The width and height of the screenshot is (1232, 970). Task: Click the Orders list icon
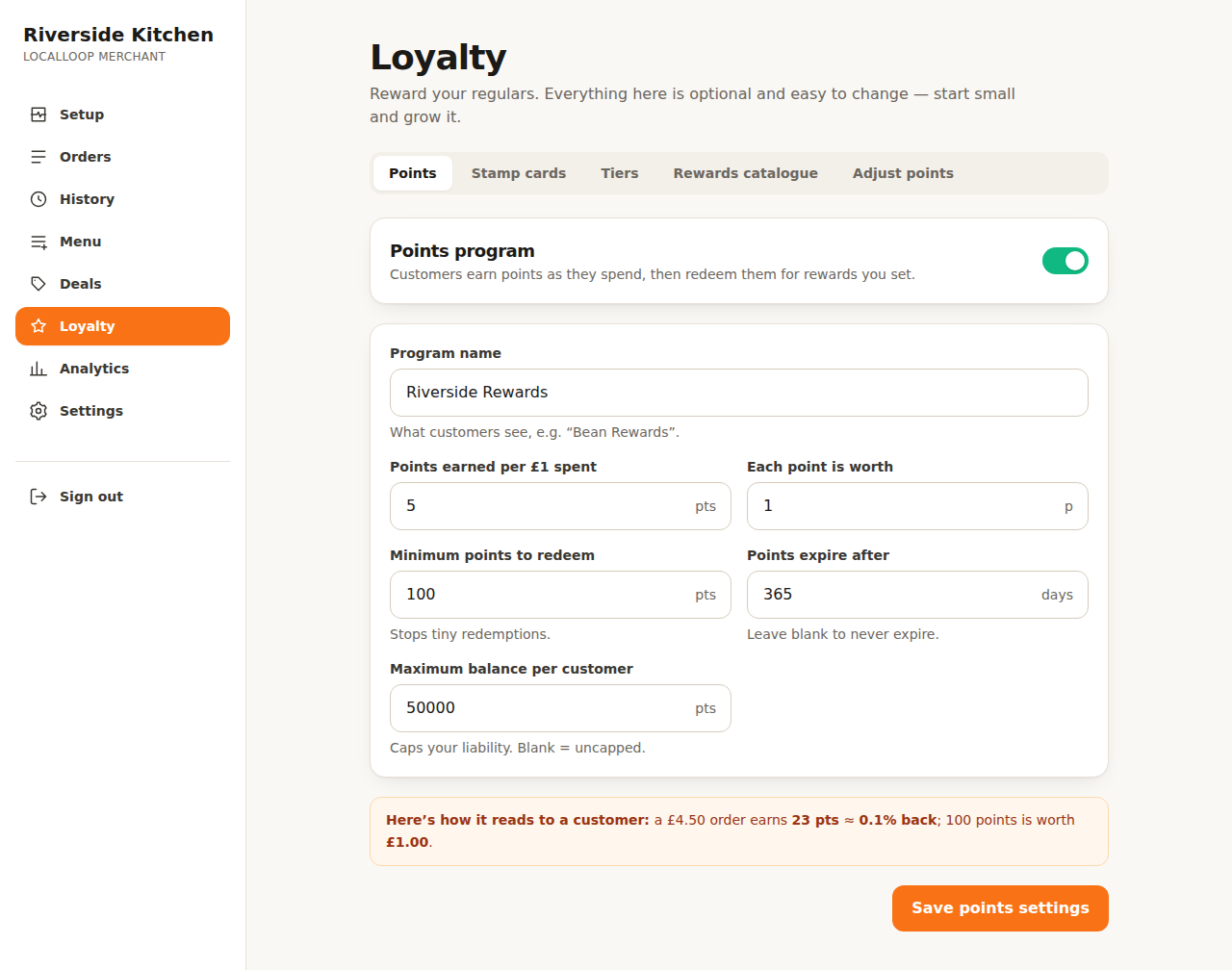click(38, 157)
